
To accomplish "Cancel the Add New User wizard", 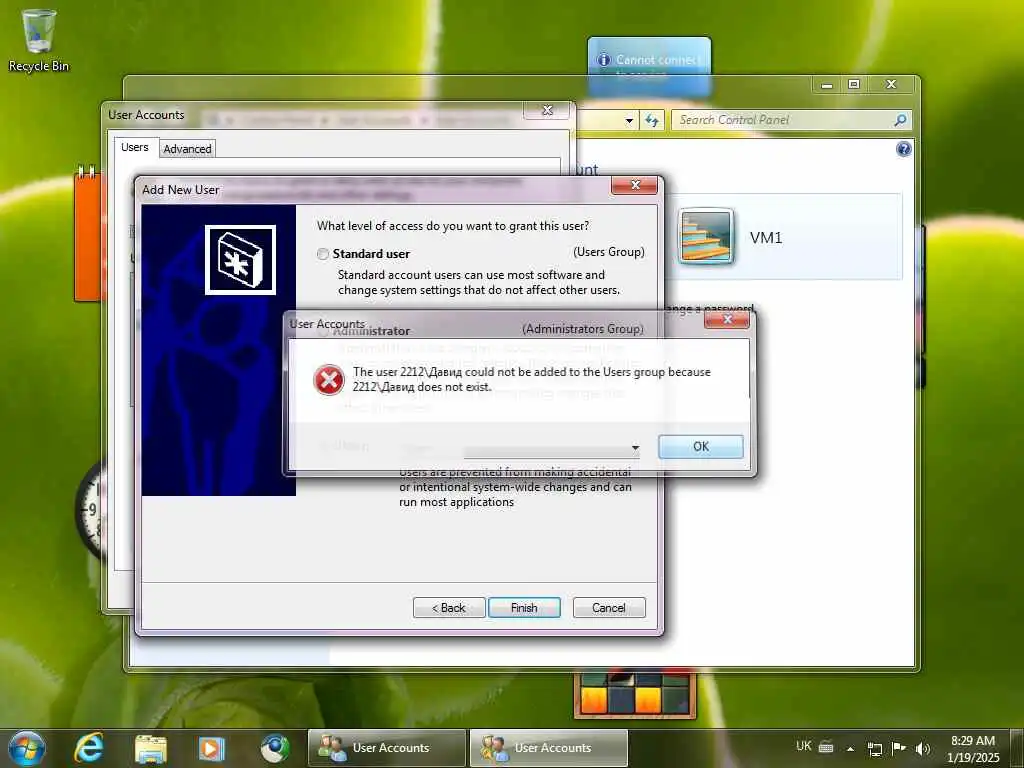I will pyautogui.click(x=609, y=607).
